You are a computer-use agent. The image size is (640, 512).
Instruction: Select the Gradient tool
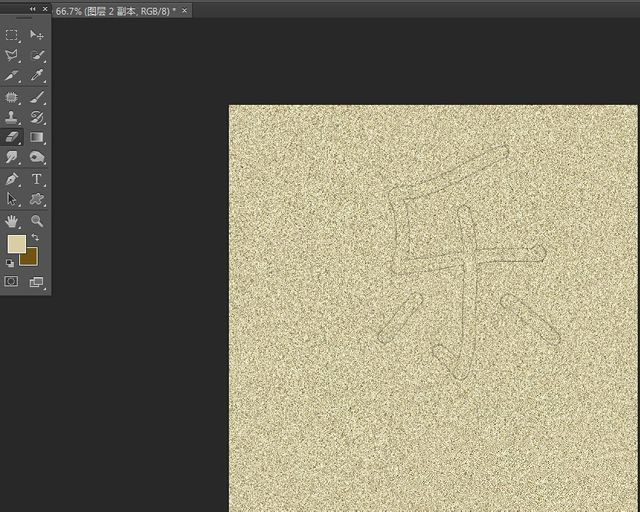(37, 137)
